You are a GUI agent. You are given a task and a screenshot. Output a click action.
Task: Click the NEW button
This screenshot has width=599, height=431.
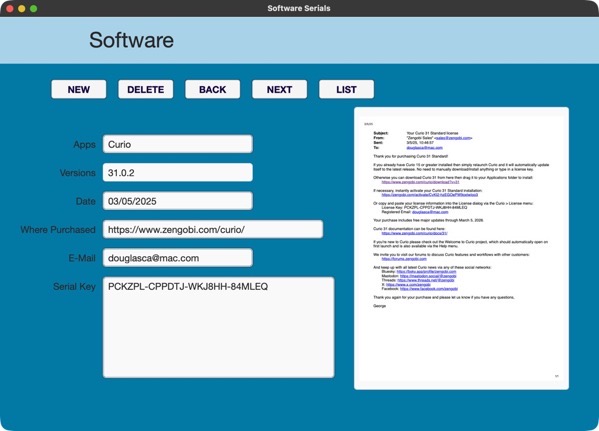(x=79, y=89)
